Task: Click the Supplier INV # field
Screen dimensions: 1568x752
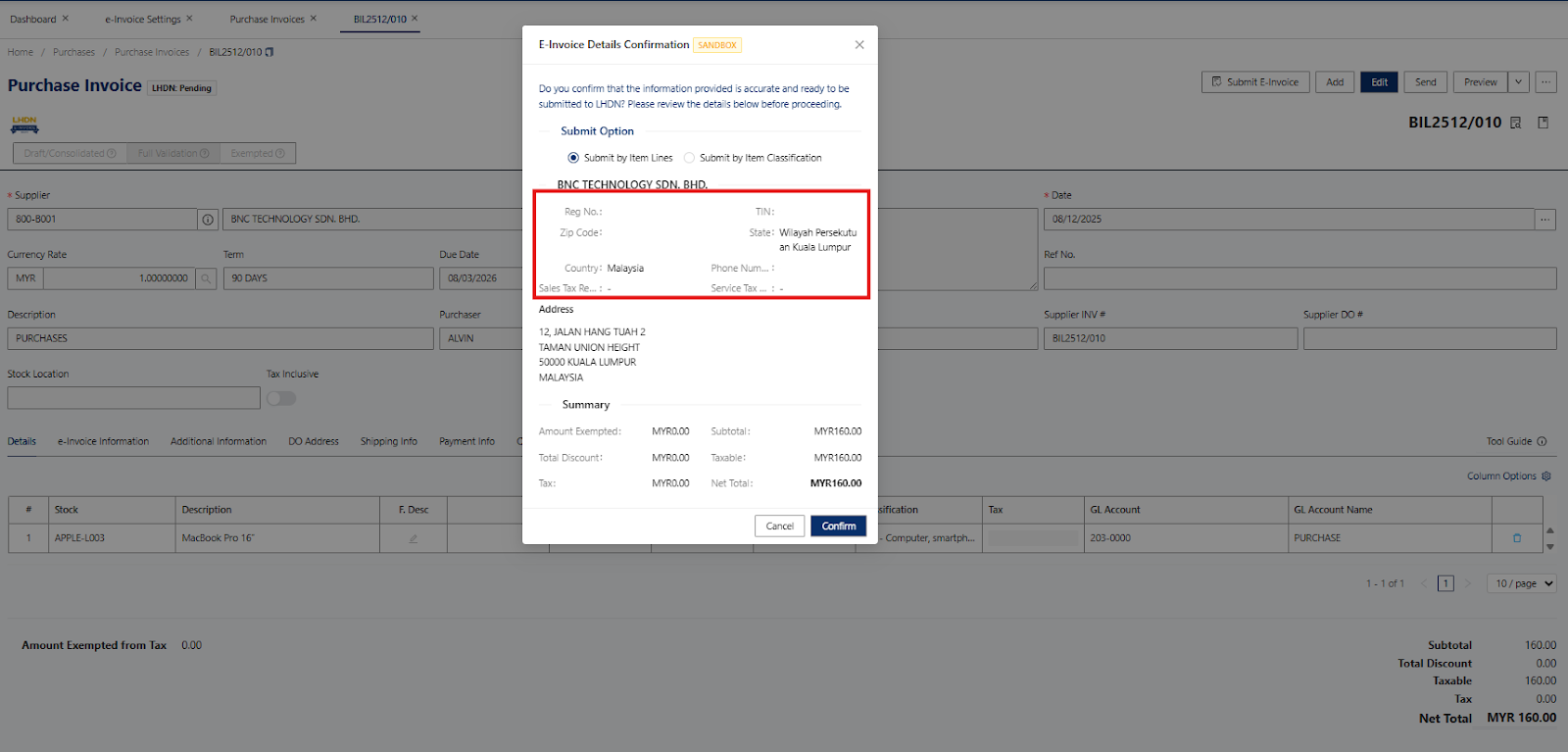Action: [1171, 338]
